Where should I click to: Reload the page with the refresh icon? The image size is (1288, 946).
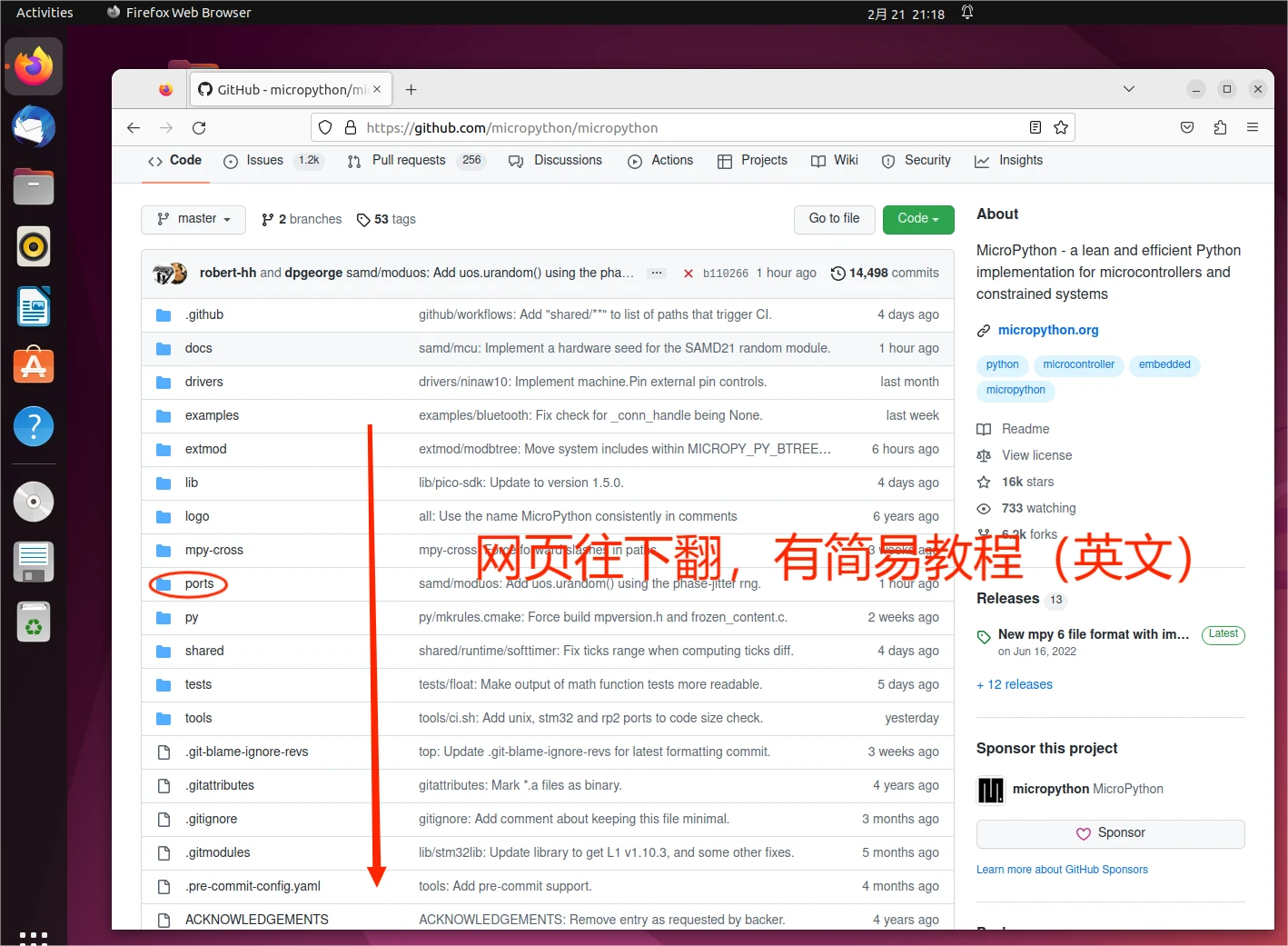pos(199,128)
